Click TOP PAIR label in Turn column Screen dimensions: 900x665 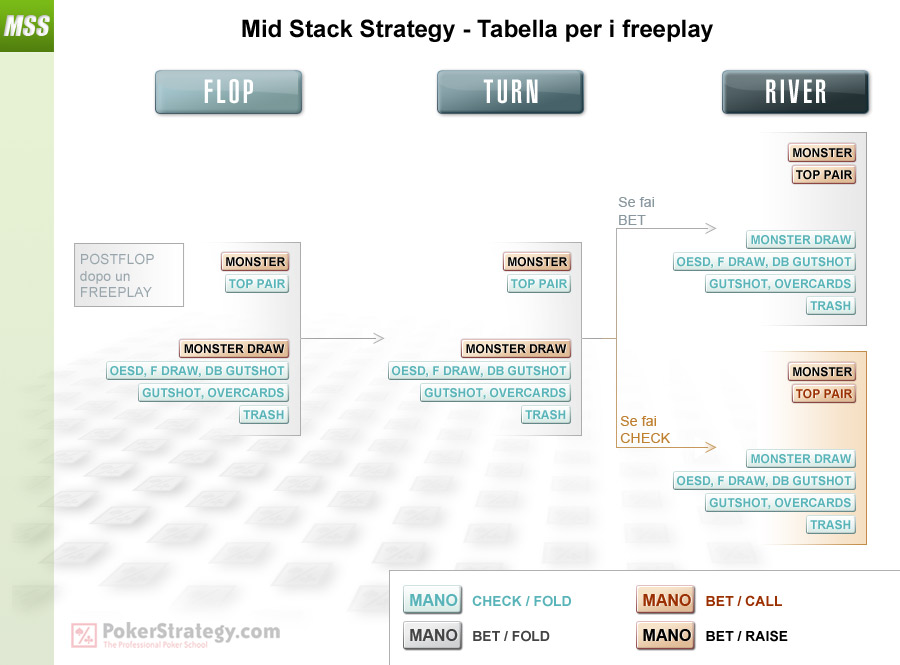click(x=538, y=283)
